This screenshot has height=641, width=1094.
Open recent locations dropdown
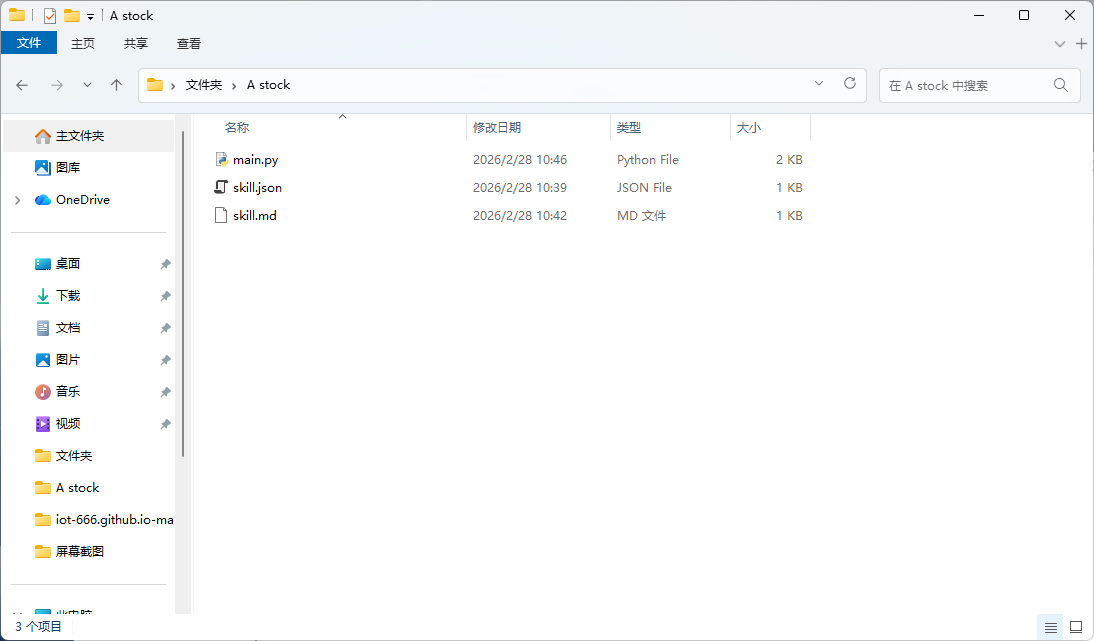click(x=87, y=85)
